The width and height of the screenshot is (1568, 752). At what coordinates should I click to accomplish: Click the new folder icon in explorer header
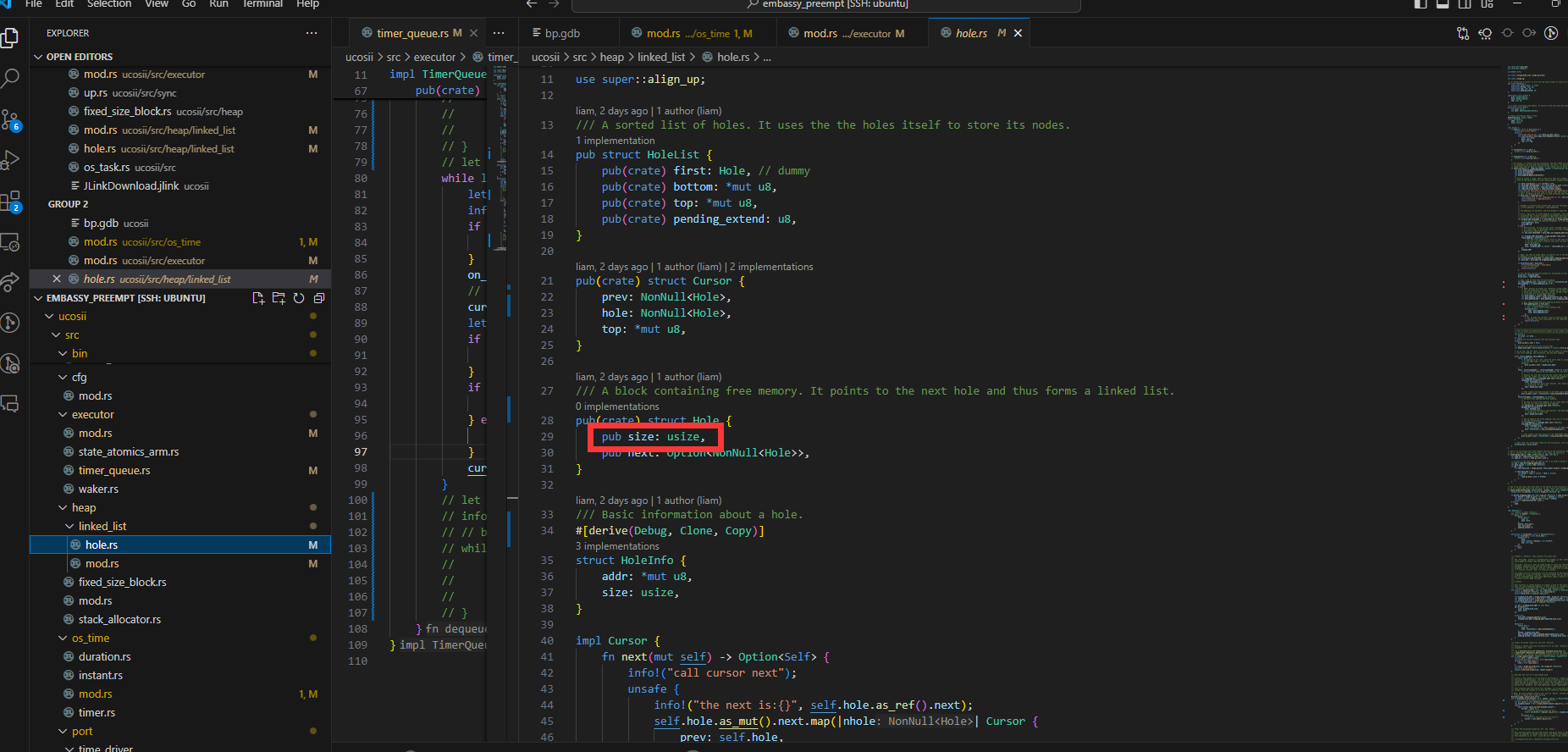click(279, 298)
